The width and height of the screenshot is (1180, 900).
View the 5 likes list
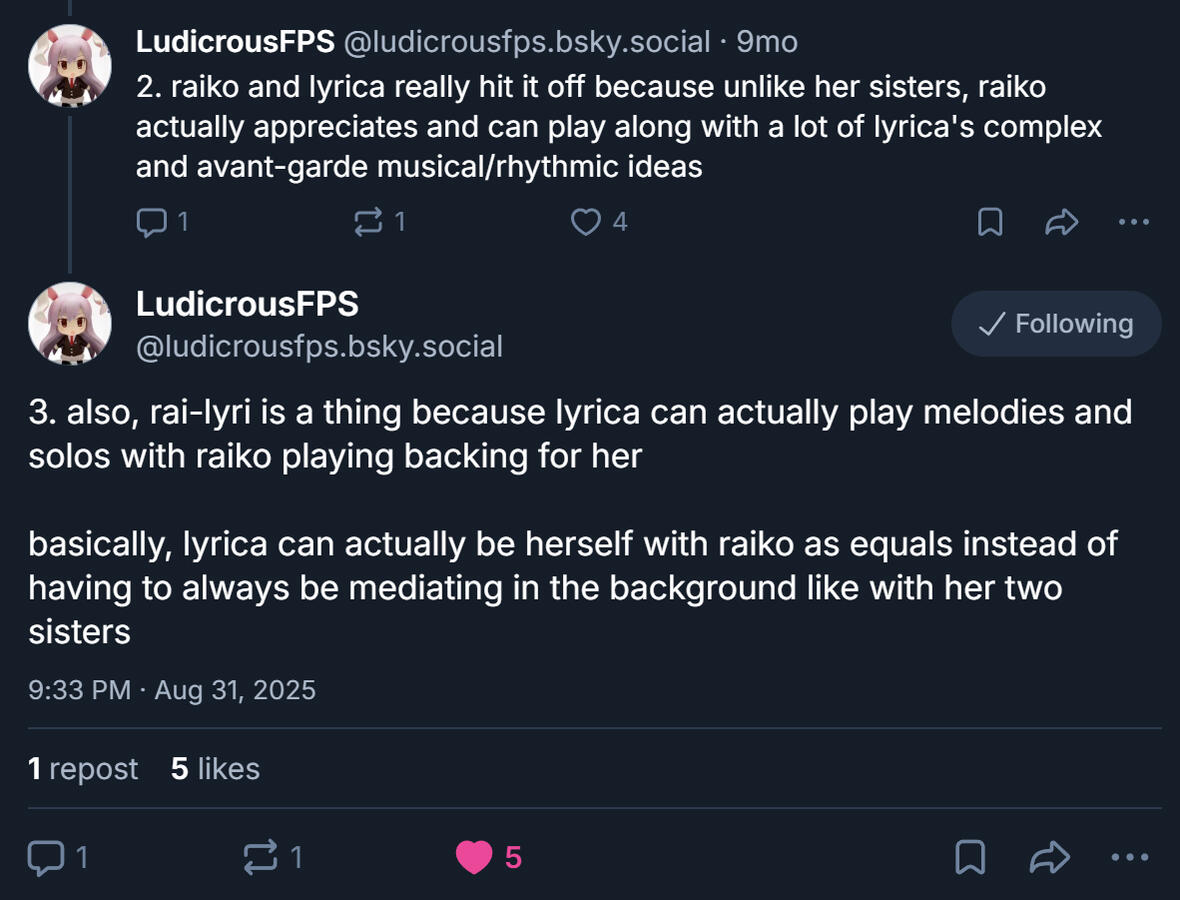click(x=215, y=768)
